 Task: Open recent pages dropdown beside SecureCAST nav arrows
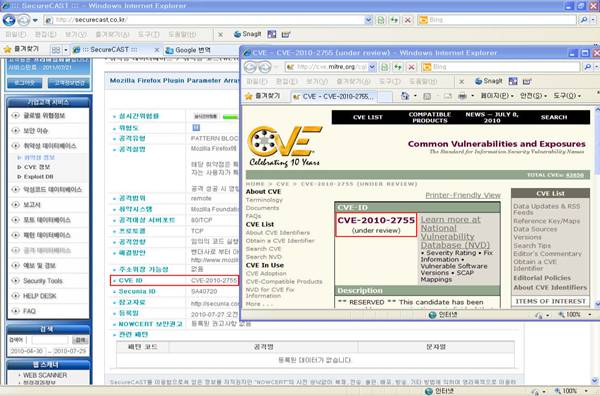[x=36, y=20]
